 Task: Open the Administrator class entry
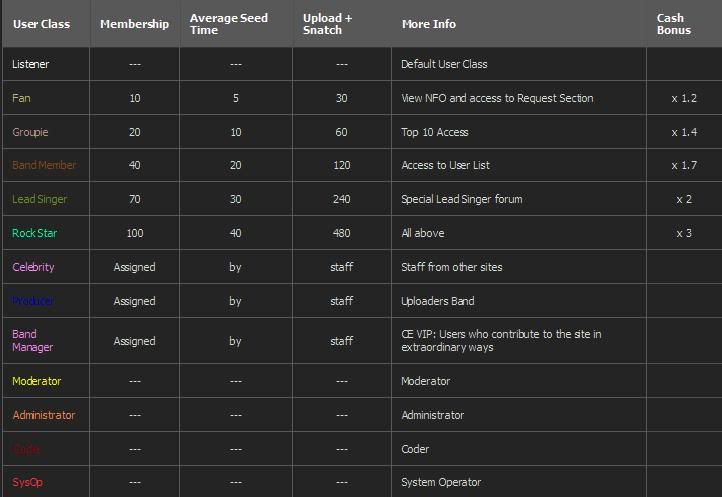point(44,415)
